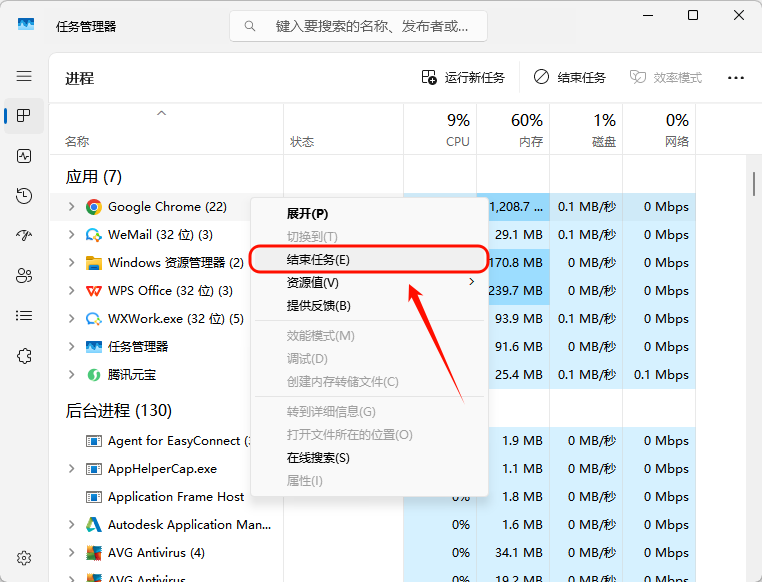Viewport: 762px width, 582px height.
Task: Click 效能模式(M) in context menu
Action: [369, 336]
